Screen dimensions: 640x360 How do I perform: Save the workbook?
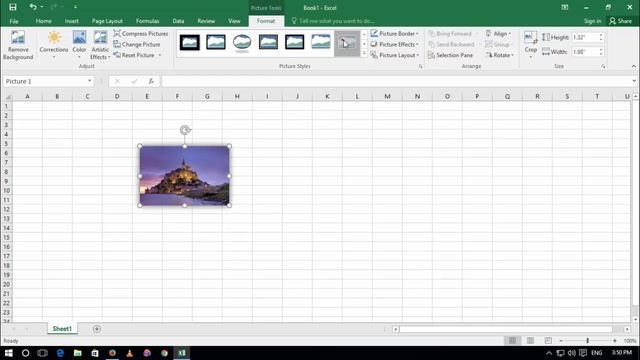tap(13, 7)
